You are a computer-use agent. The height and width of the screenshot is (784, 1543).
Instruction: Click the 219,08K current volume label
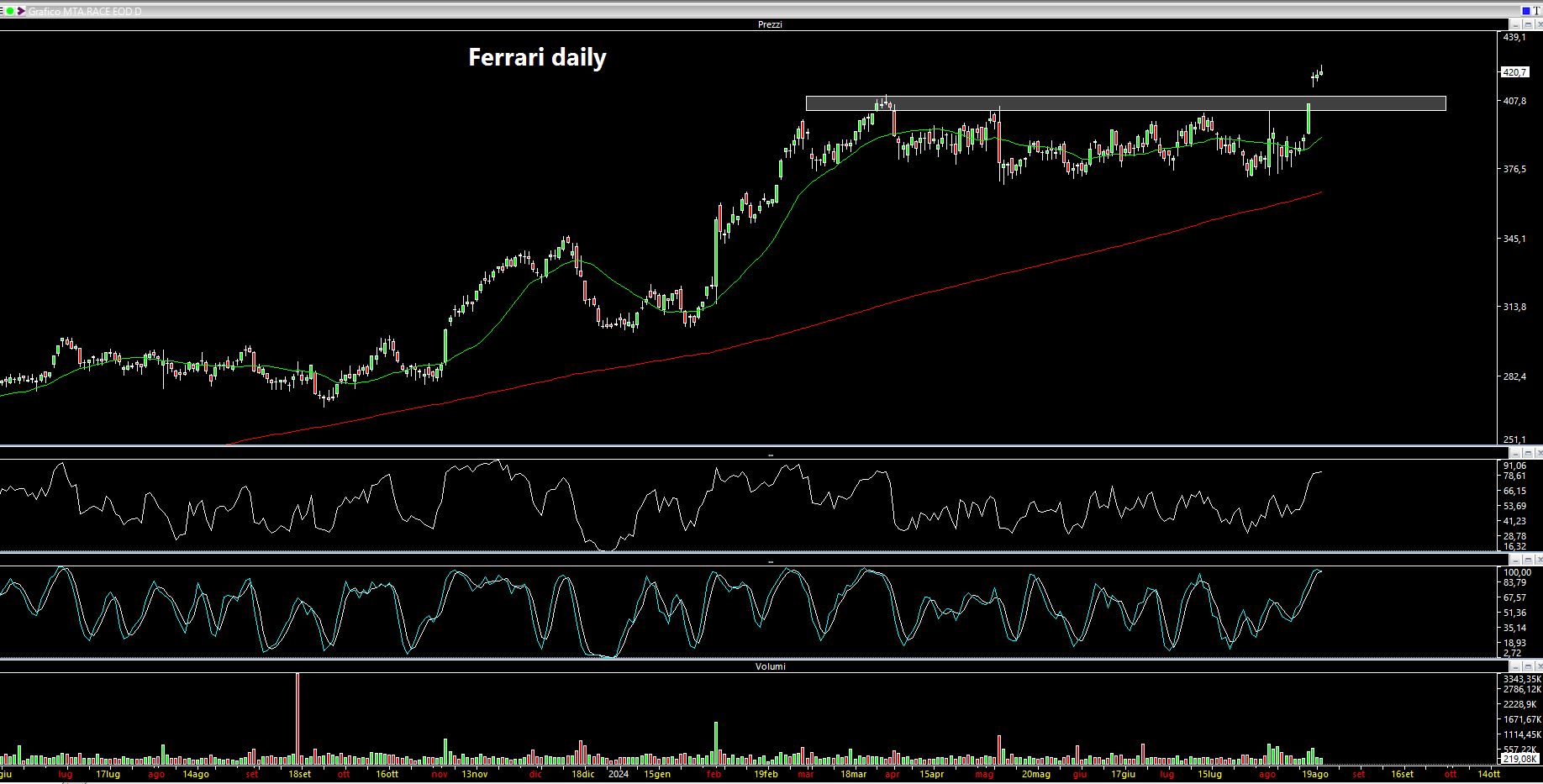[1519, 758]
